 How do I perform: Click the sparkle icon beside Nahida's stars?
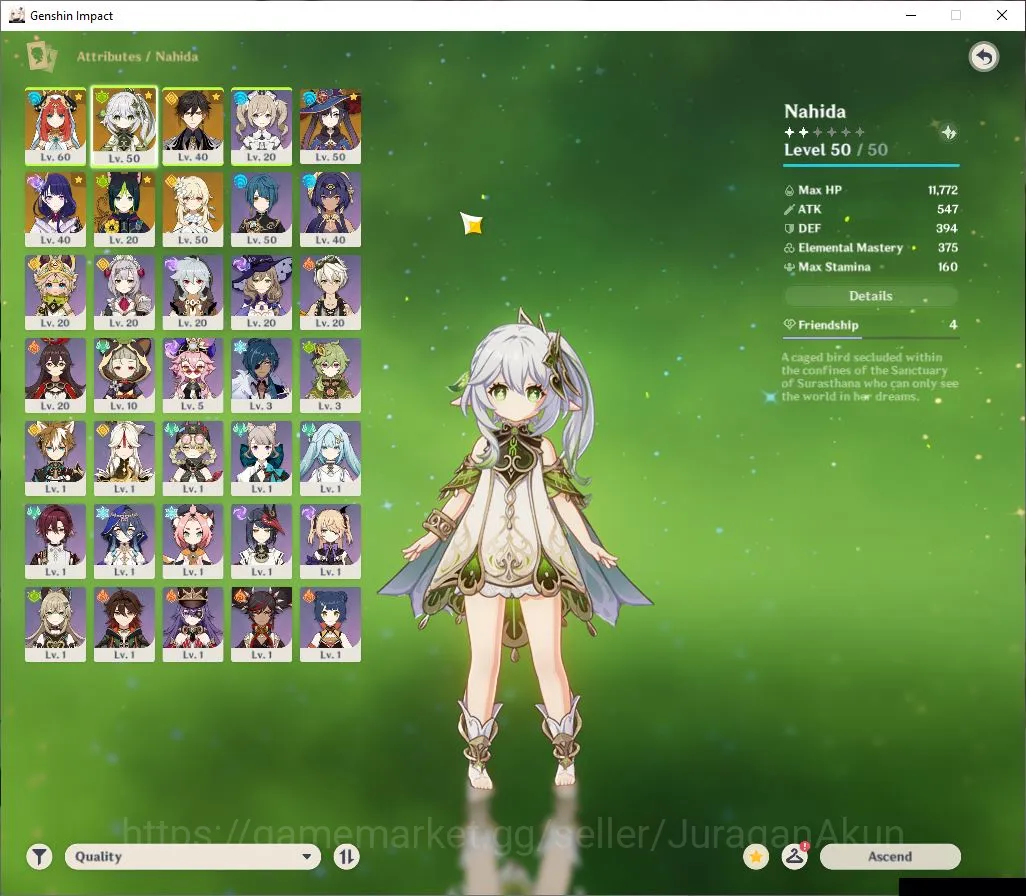coord(948,132)
